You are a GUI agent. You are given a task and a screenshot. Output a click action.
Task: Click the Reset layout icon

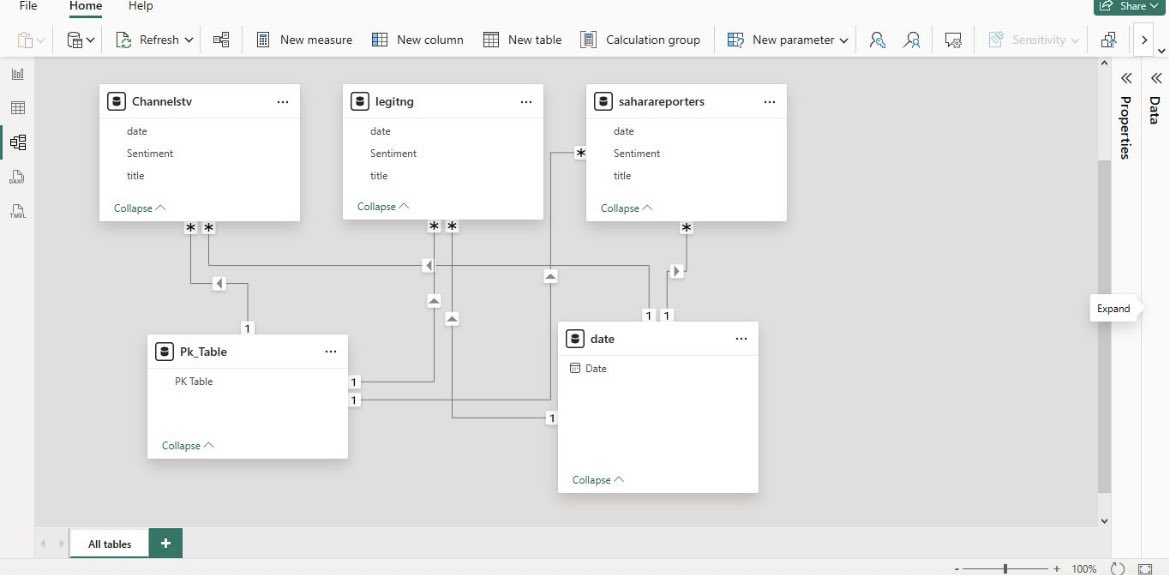pyautogui.click(x=1118, y=569)
